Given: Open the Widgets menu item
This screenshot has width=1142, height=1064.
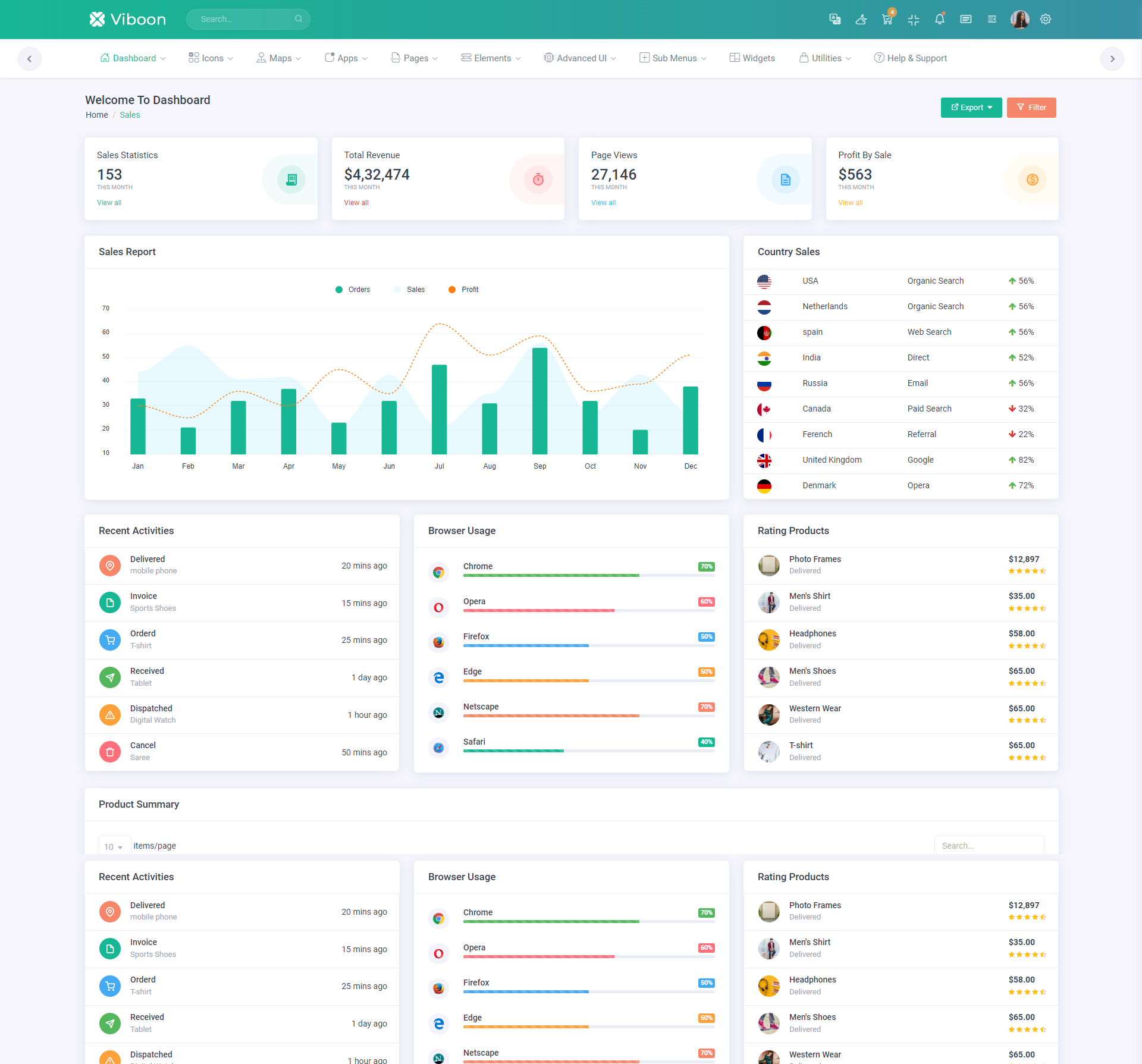Looking at the screenshot, I should coord(752,58).
